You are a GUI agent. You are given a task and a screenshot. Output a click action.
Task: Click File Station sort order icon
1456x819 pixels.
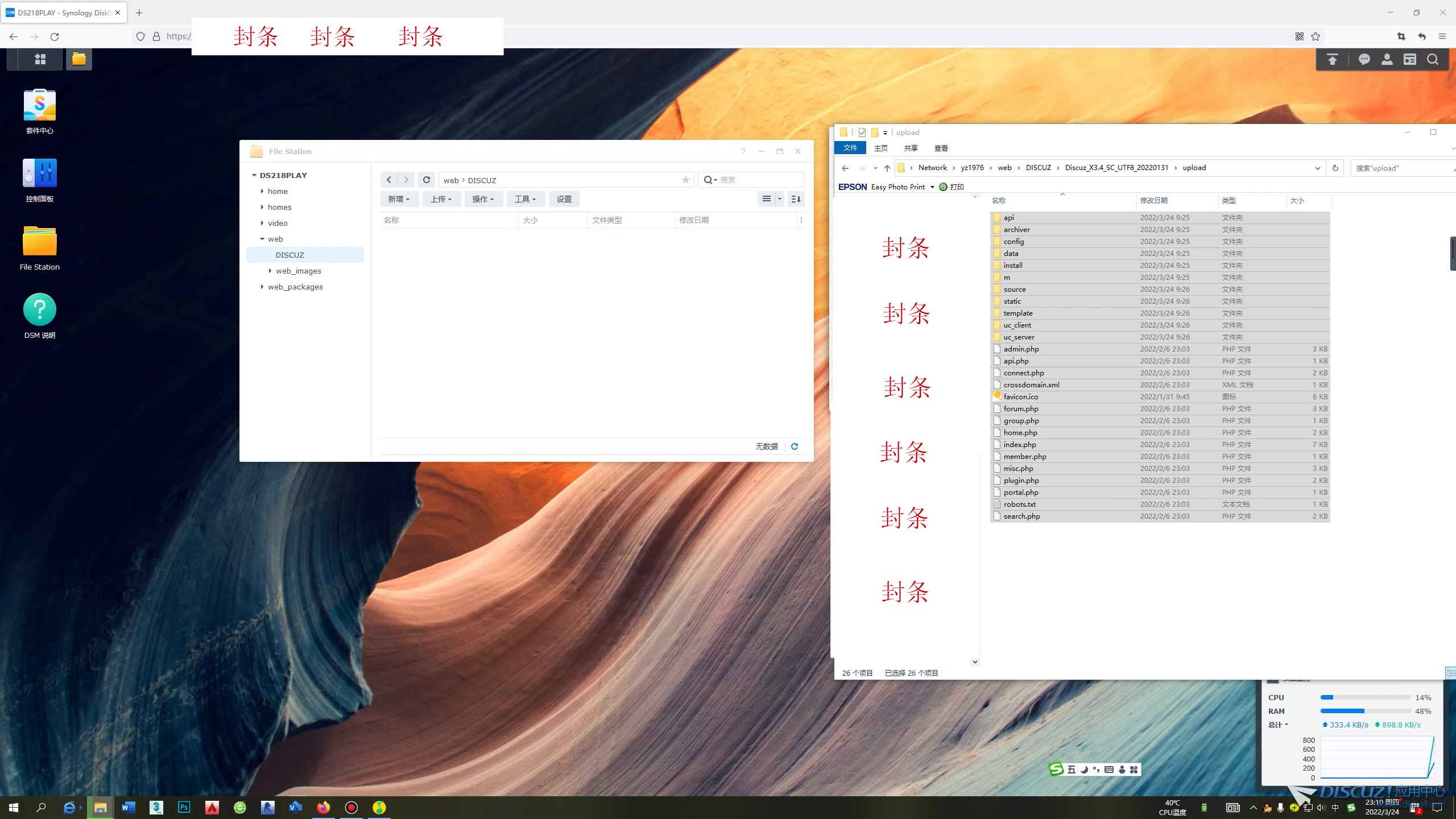click(796, 199)
